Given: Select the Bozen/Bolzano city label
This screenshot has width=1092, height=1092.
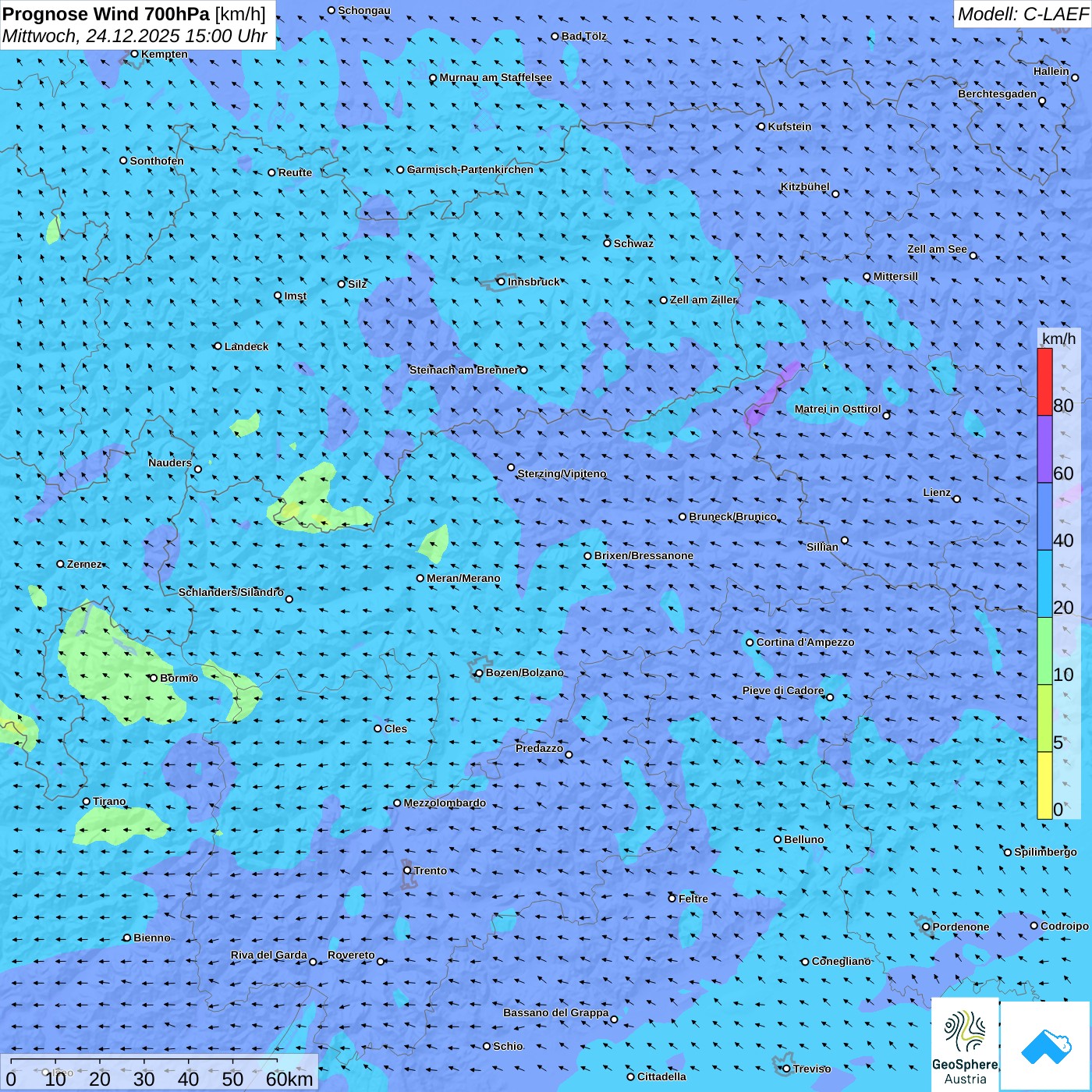Looking at the screenshot, I should (524, 672).
